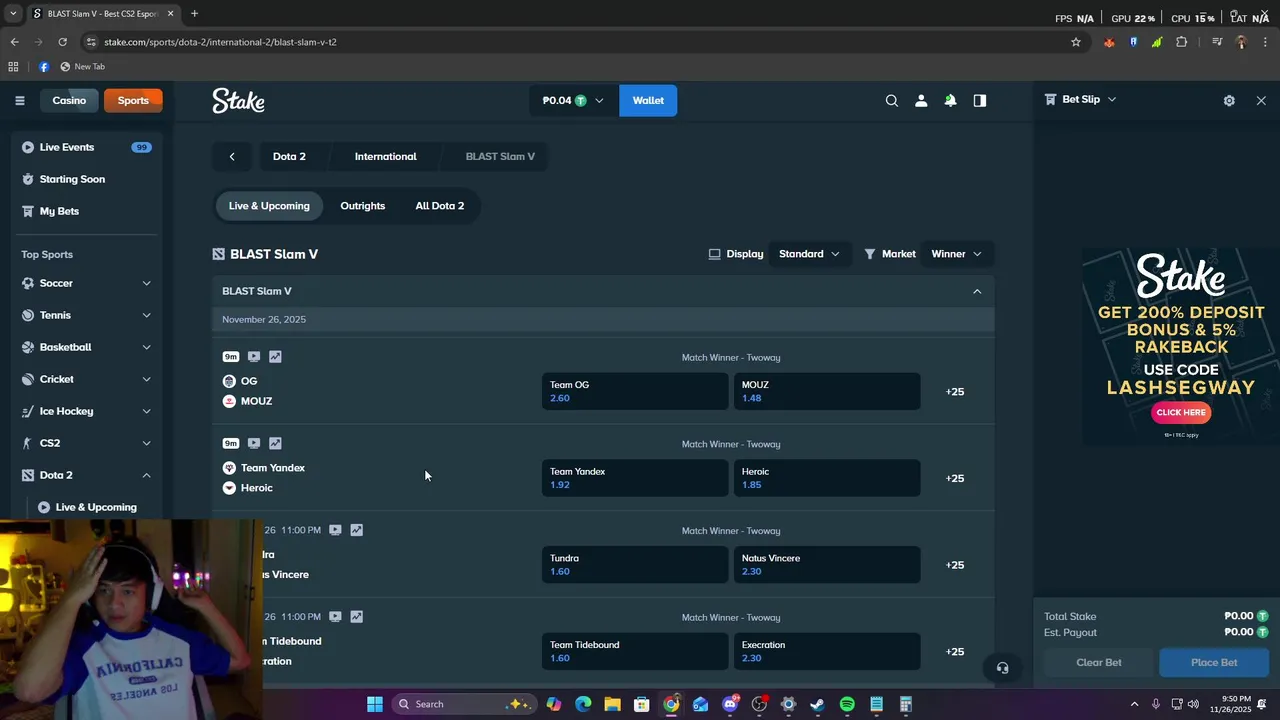Bet on MOUZ at 1.48

pos(827,391)
